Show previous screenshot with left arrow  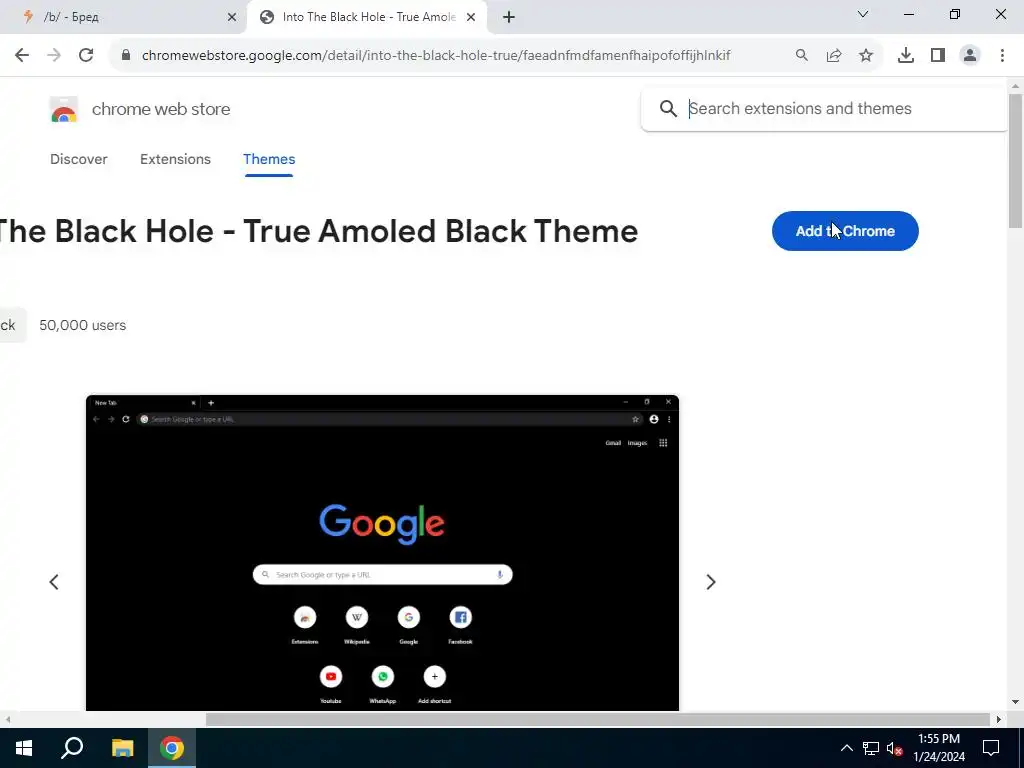(x=54, y=582)
